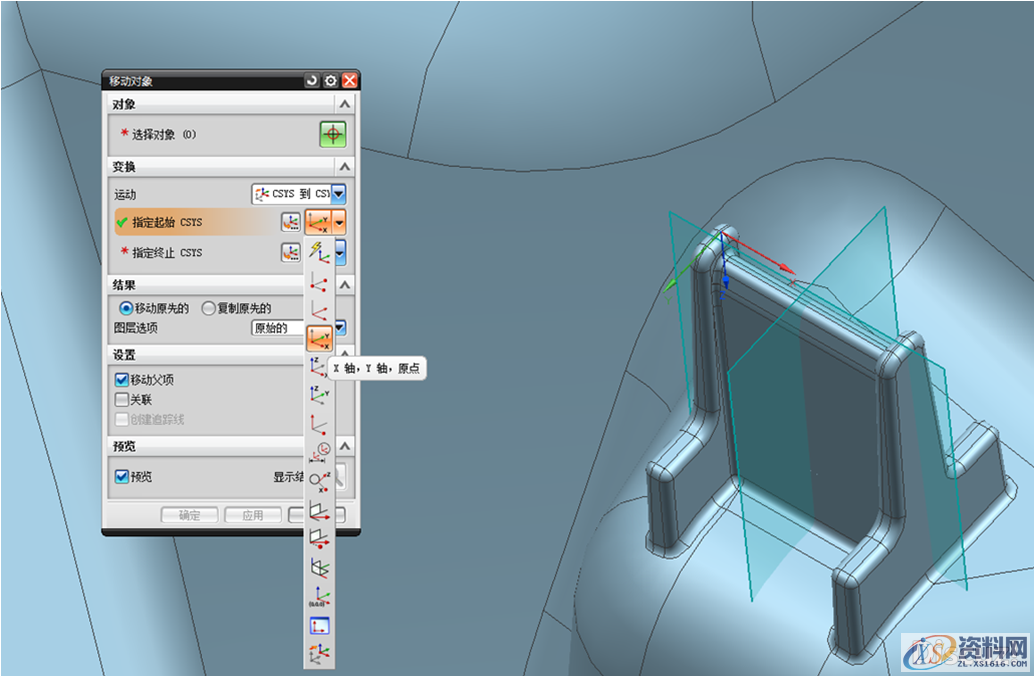1035x677 pixels.
Task: Collapse the 变换 section
Action: [344, 166]
